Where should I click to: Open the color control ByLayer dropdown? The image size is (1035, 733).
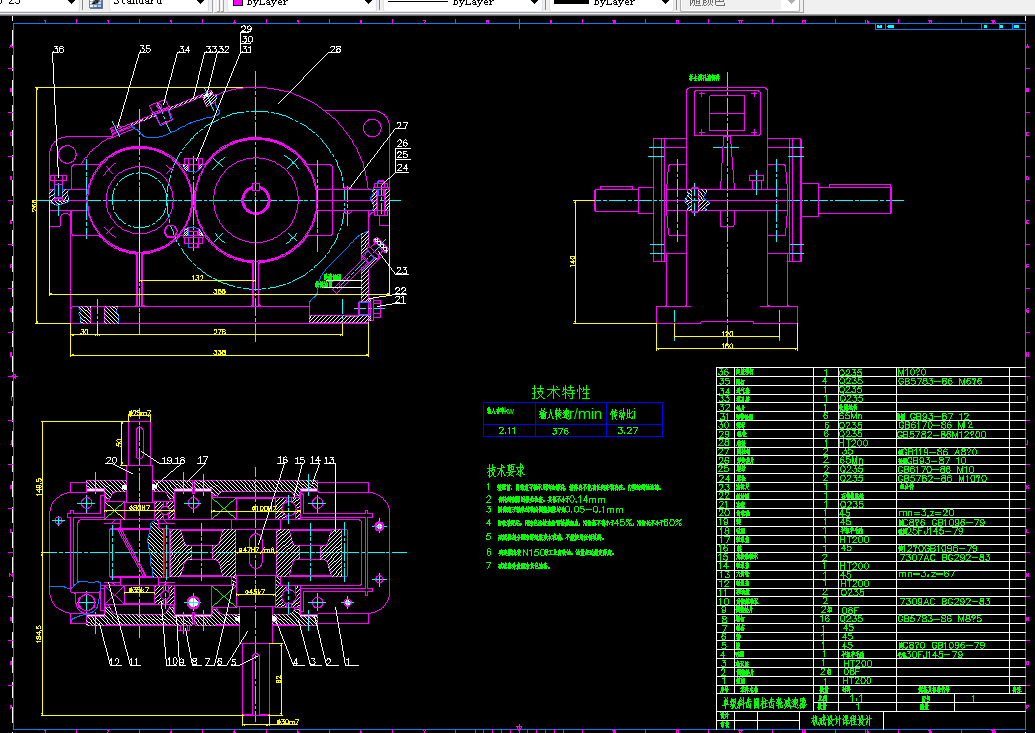pyautogui.click(x=368, y=3)
